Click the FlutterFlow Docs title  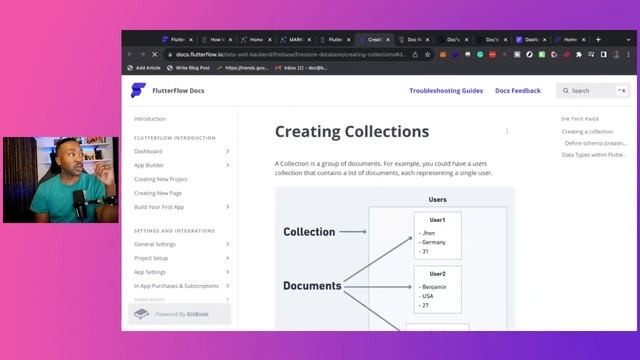pos(178,91)
